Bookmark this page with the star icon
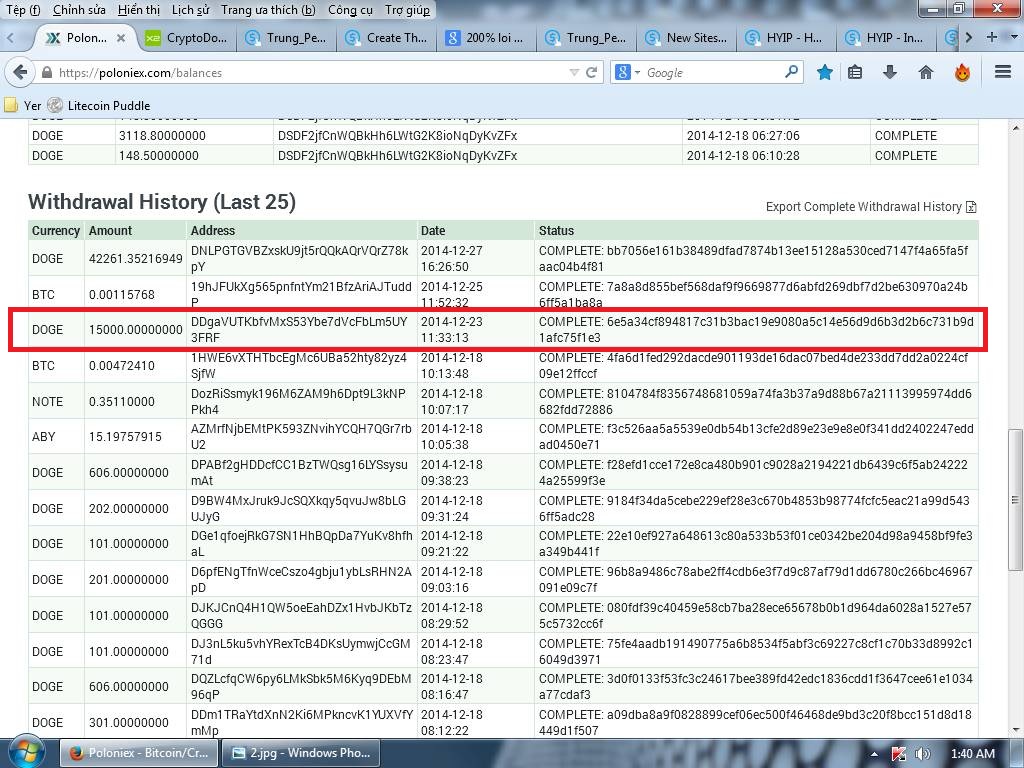The height and width of the screenshot is (768, 1024). click(x=825, y=72)
